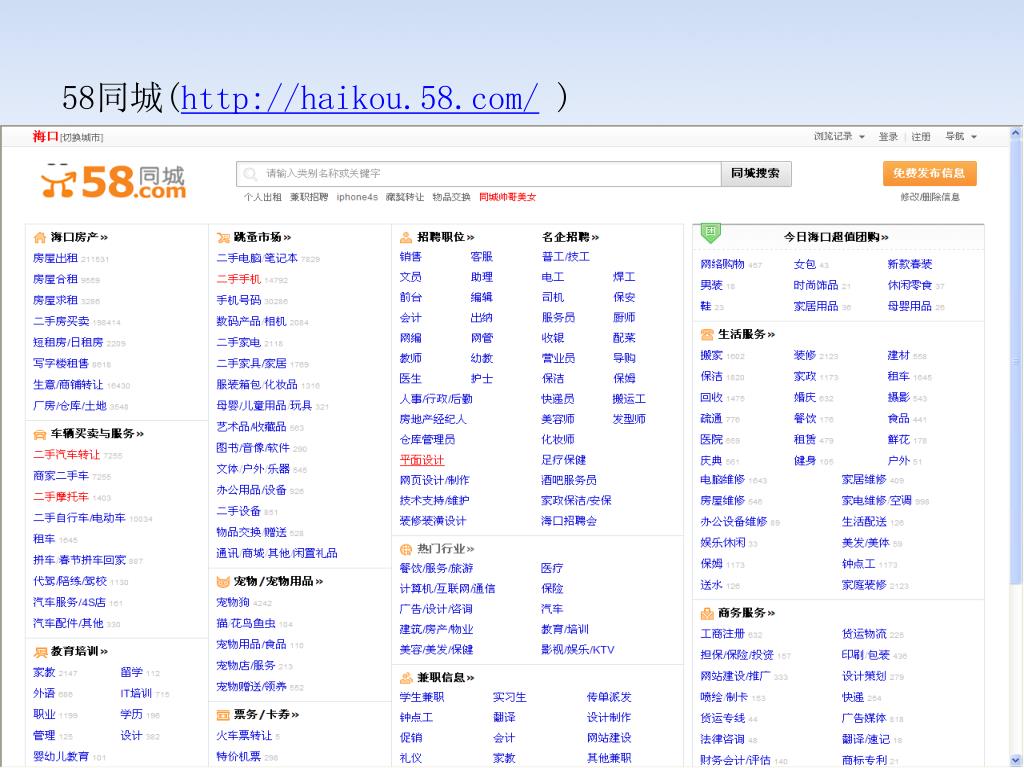
Task: Click the 58同城 logo
Action: [x=113, y=181]
